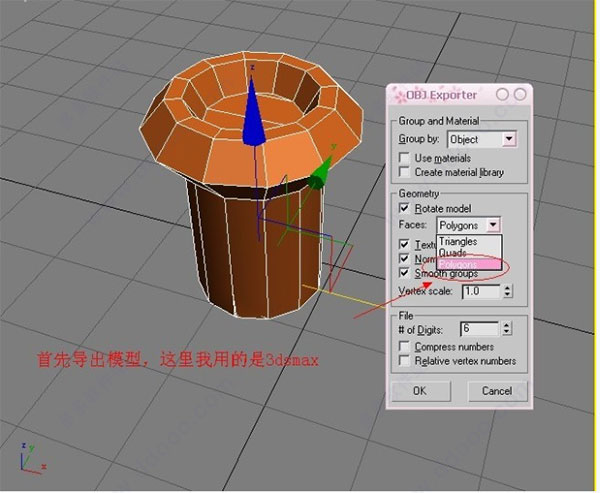Enable the Use materials checkbox
This screenshot has height=493, width=600.
click(x=404, y=158)
